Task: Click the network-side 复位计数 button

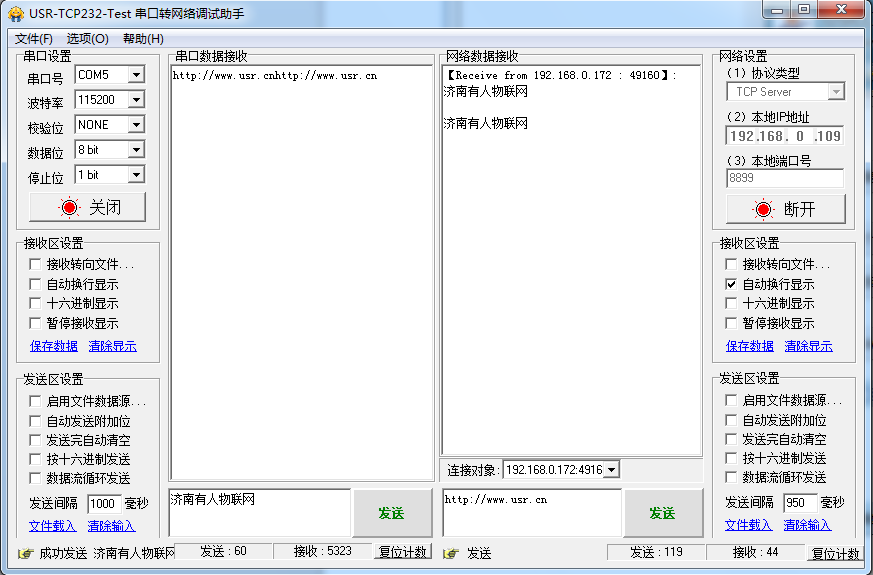Action: click(x=834, y=554)
